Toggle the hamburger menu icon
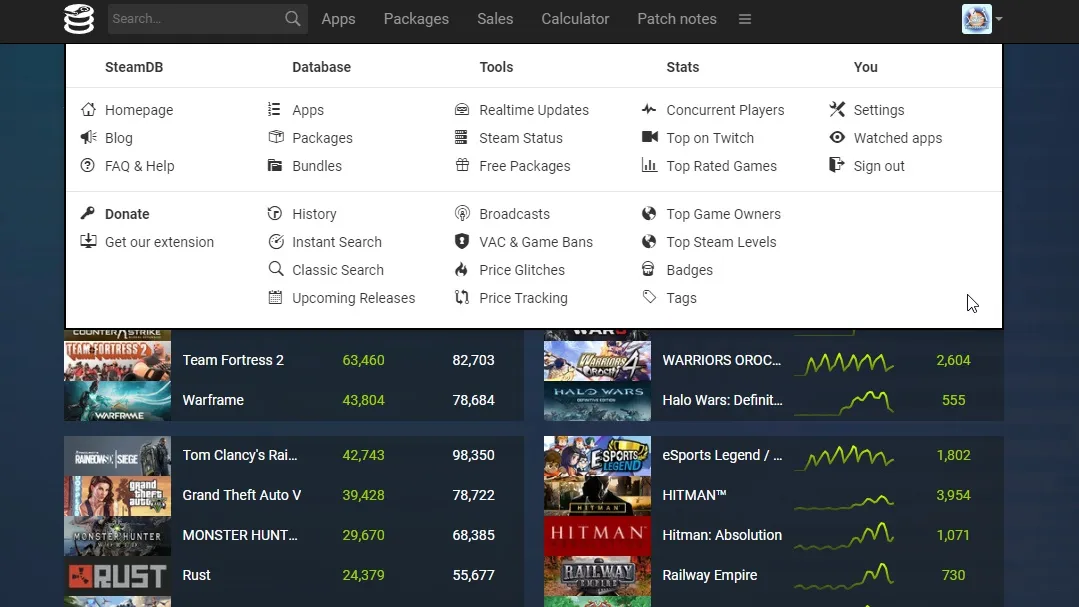The height and width of the screenshot is (607, 1079). pos(744,19)
